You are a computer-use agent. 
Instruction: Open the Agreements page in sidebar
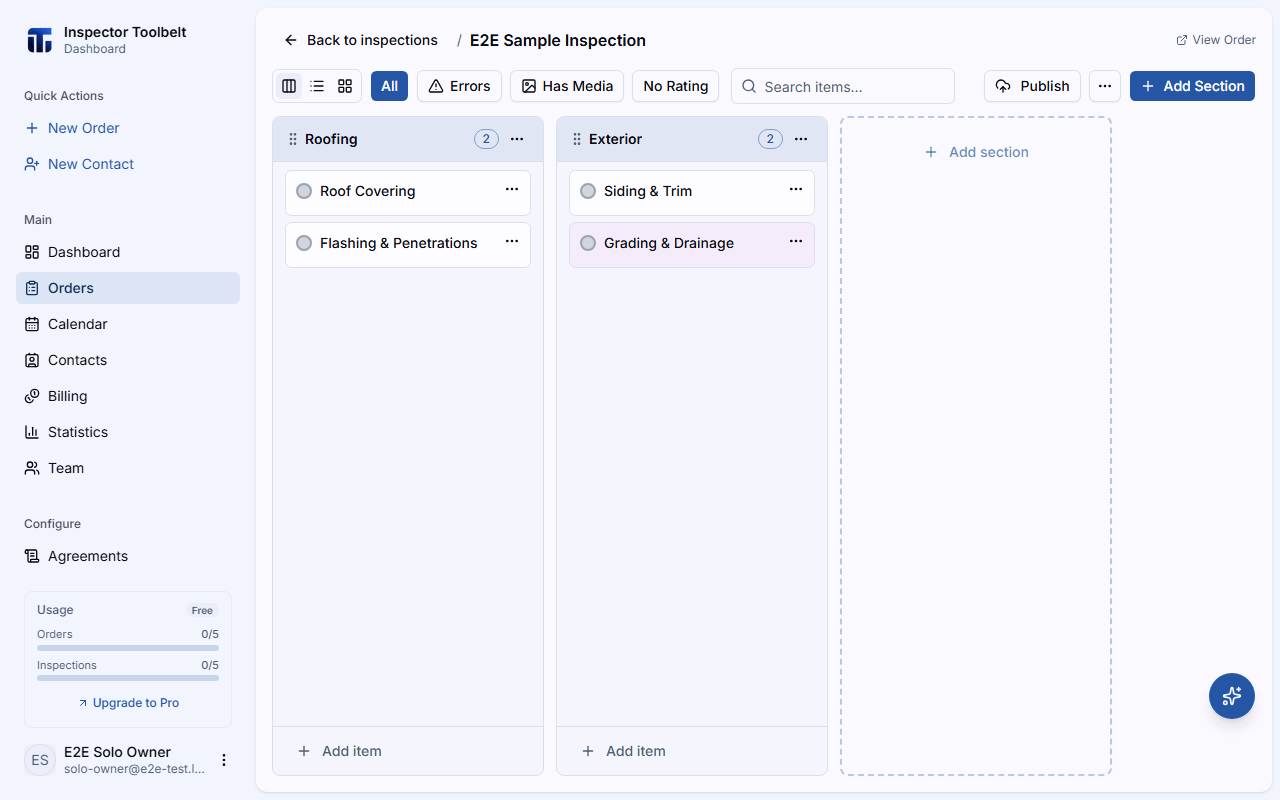tap(128, 556)
